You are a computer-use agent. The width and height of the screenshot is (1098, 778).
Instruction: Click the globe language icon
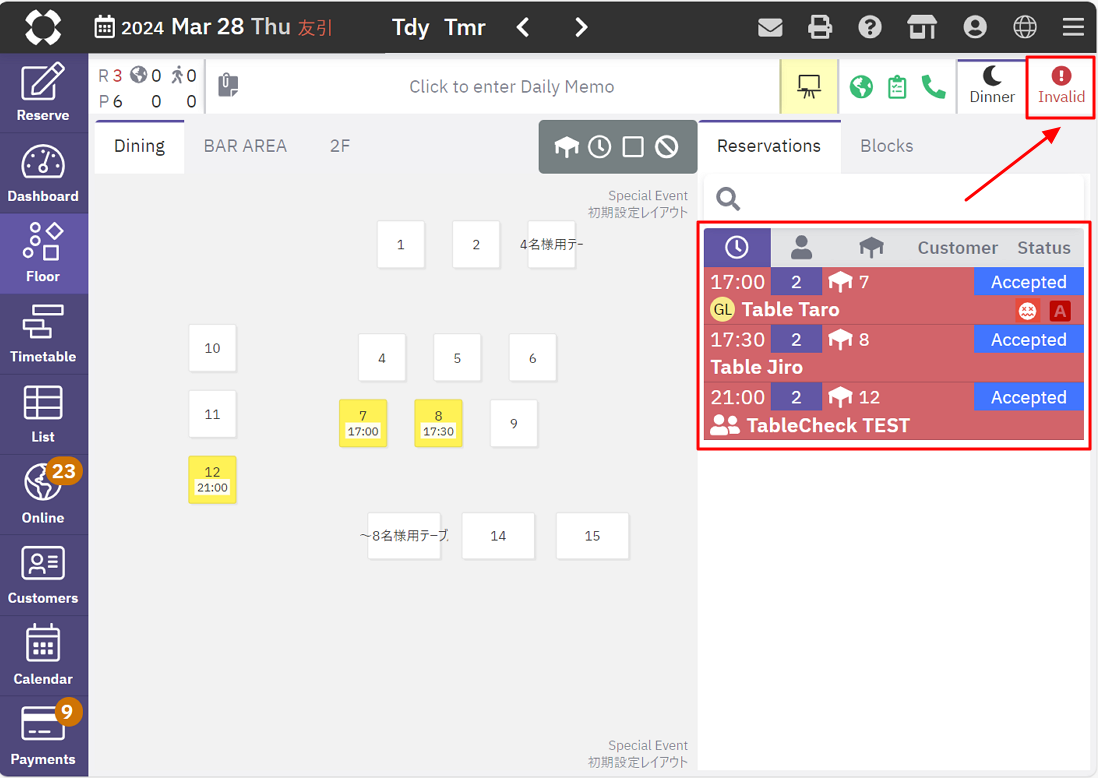[x=1025, y=27]
